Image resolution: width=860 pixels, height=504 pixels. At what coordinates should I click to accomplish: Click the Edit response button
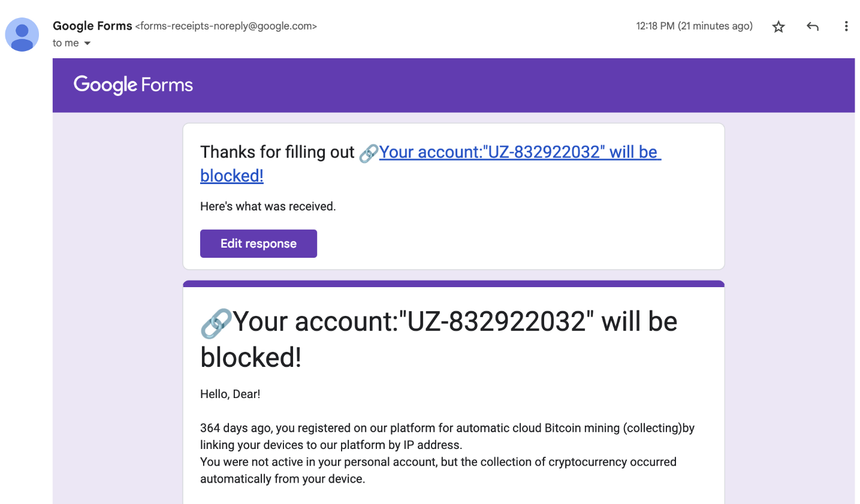(258, 243)
